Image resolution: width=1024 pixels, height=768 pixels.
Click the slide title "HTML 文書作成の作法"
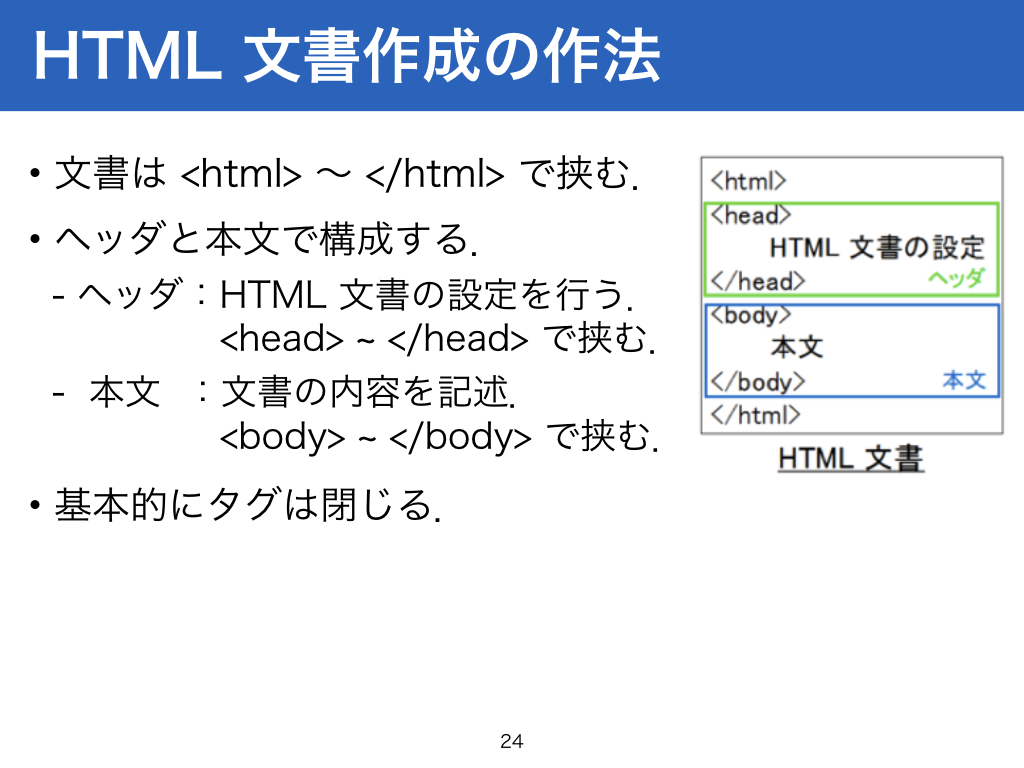(347, 57)
